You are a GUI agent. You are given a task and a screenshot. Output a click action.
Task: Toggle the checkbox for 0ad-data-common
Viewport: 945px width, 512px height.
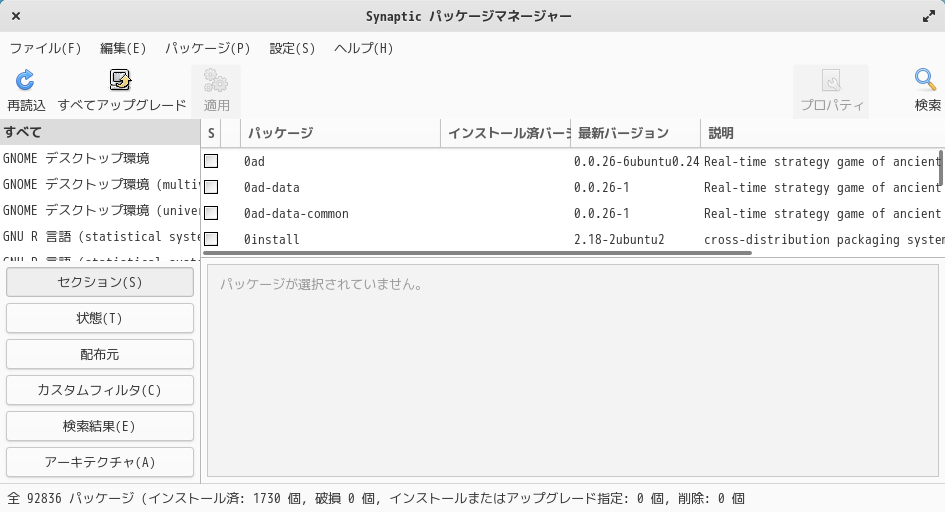coord(211,213)
